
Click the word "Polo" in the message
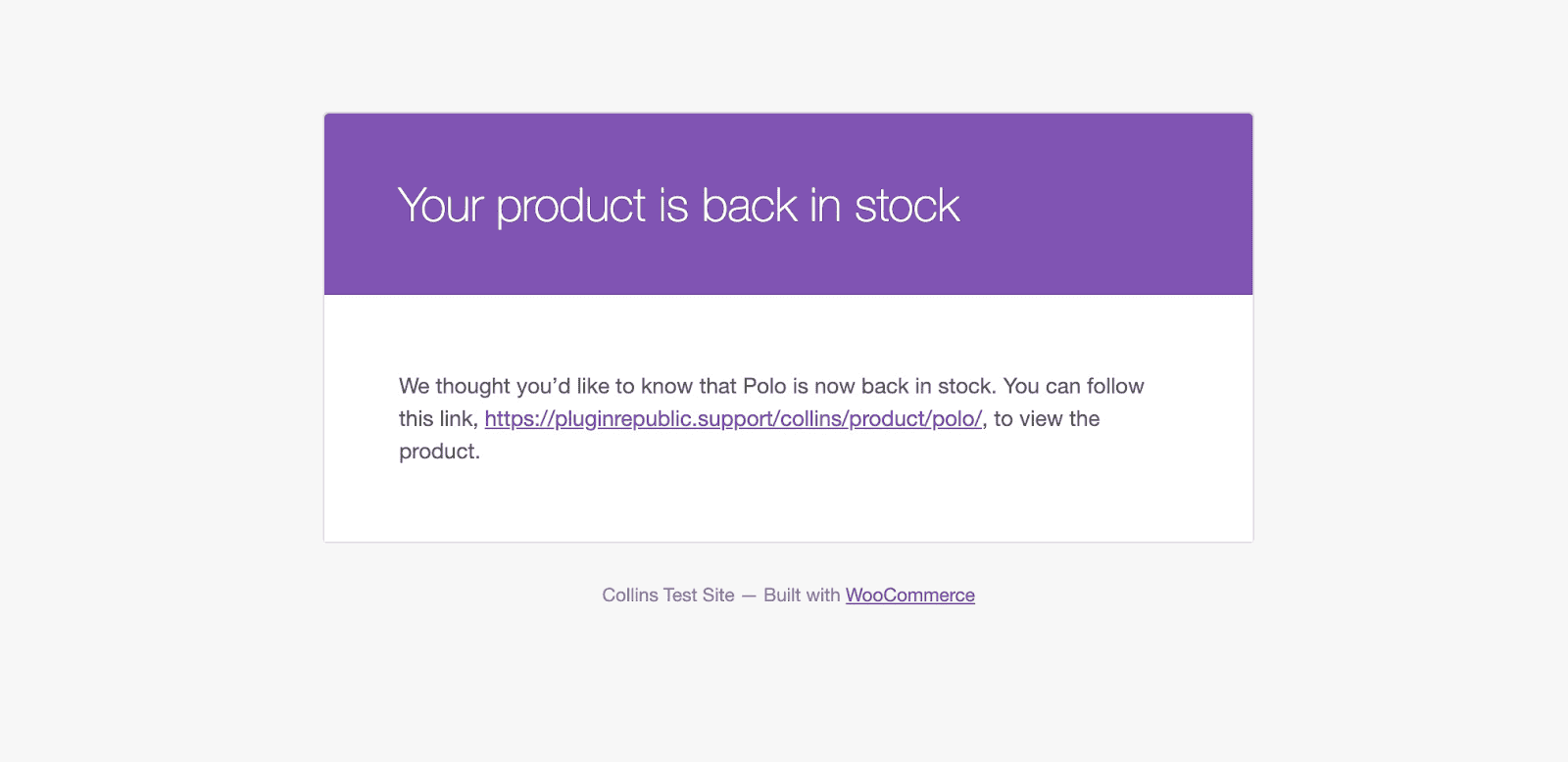[764, 386]
